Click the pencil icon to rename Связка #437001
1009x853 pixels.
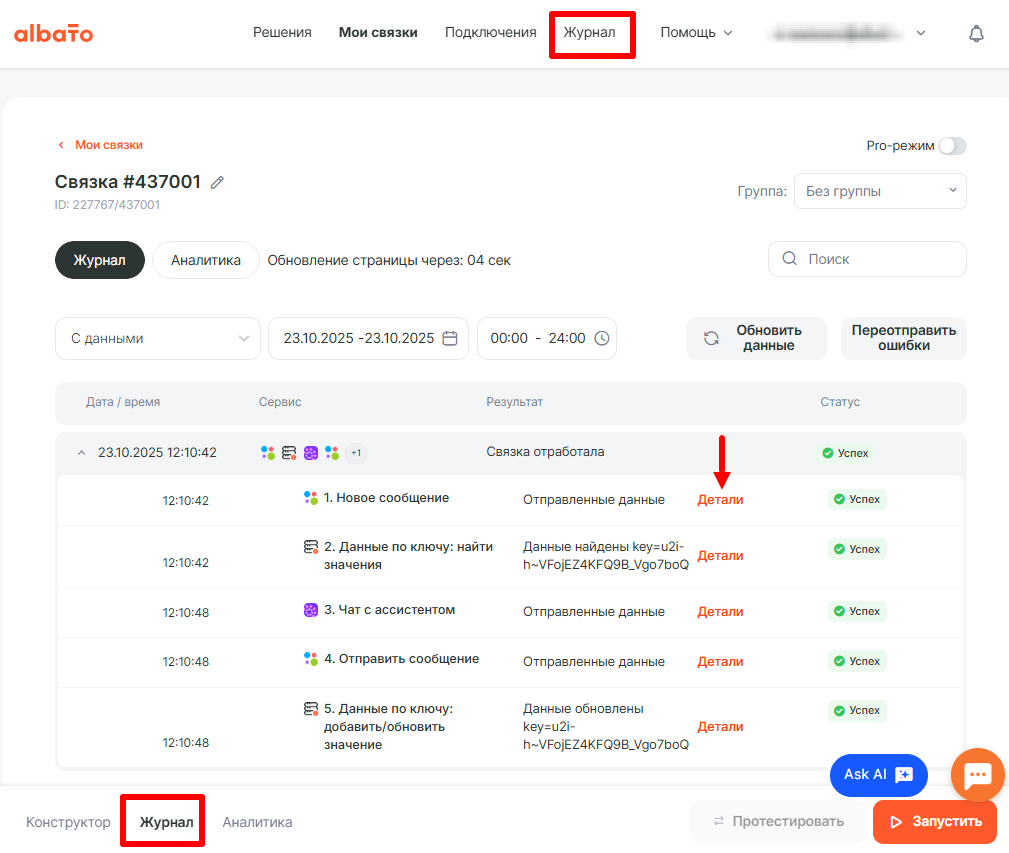tap(218, 182)
